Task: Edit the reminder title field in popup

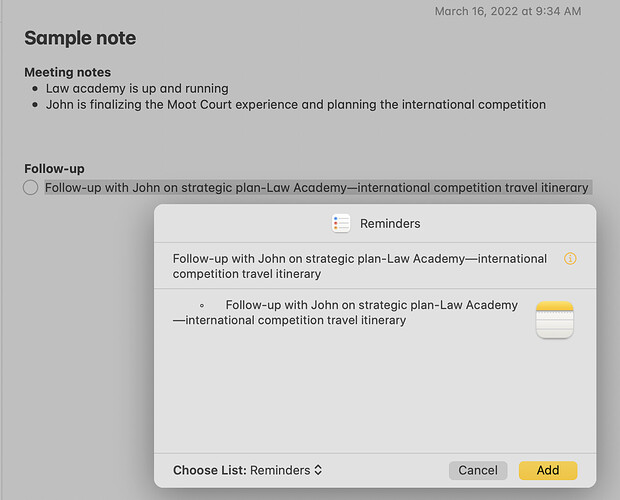Action: (360, 266)
